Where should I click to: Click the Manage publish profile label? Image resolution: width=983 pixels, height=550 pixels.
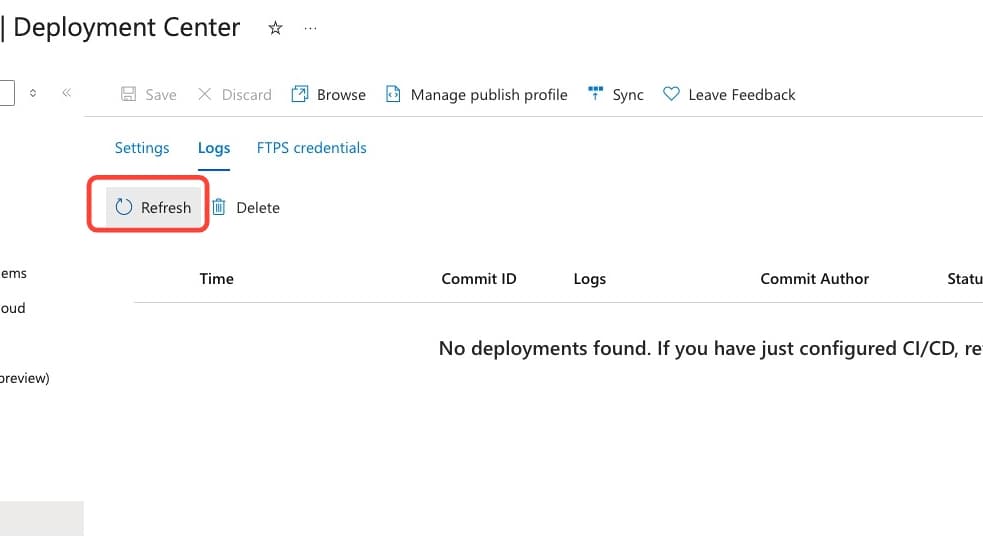pyautogui.click(x=489, y=95)
